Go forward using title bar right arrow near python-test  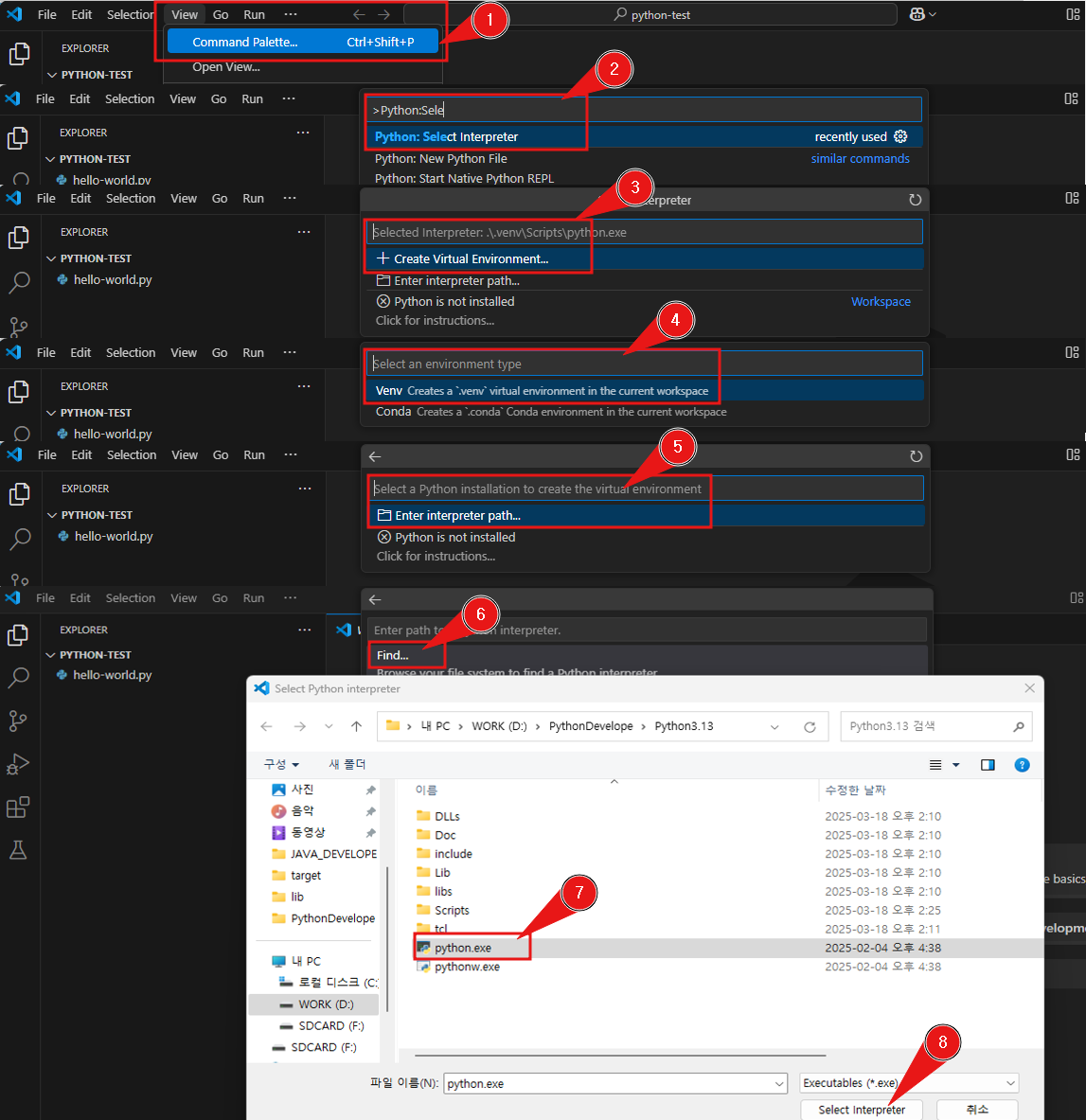coord(384,14)
